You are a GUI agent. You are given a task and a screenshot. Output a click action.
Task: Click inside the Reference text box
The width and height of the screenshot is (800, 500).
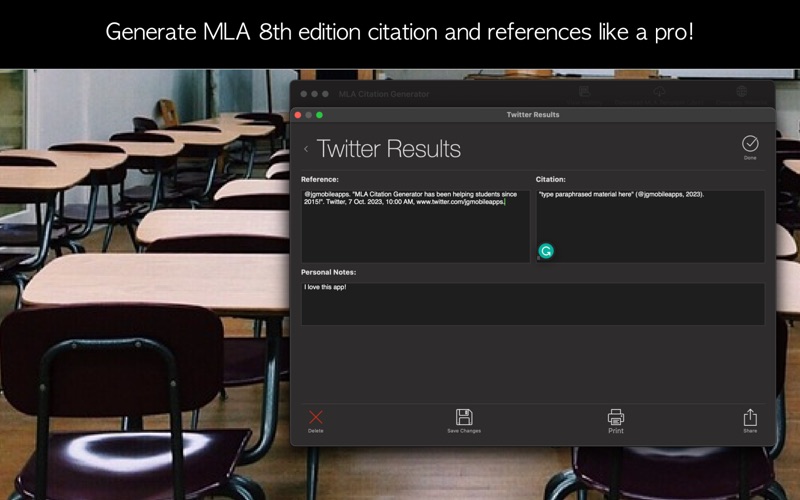pos(415,226)
